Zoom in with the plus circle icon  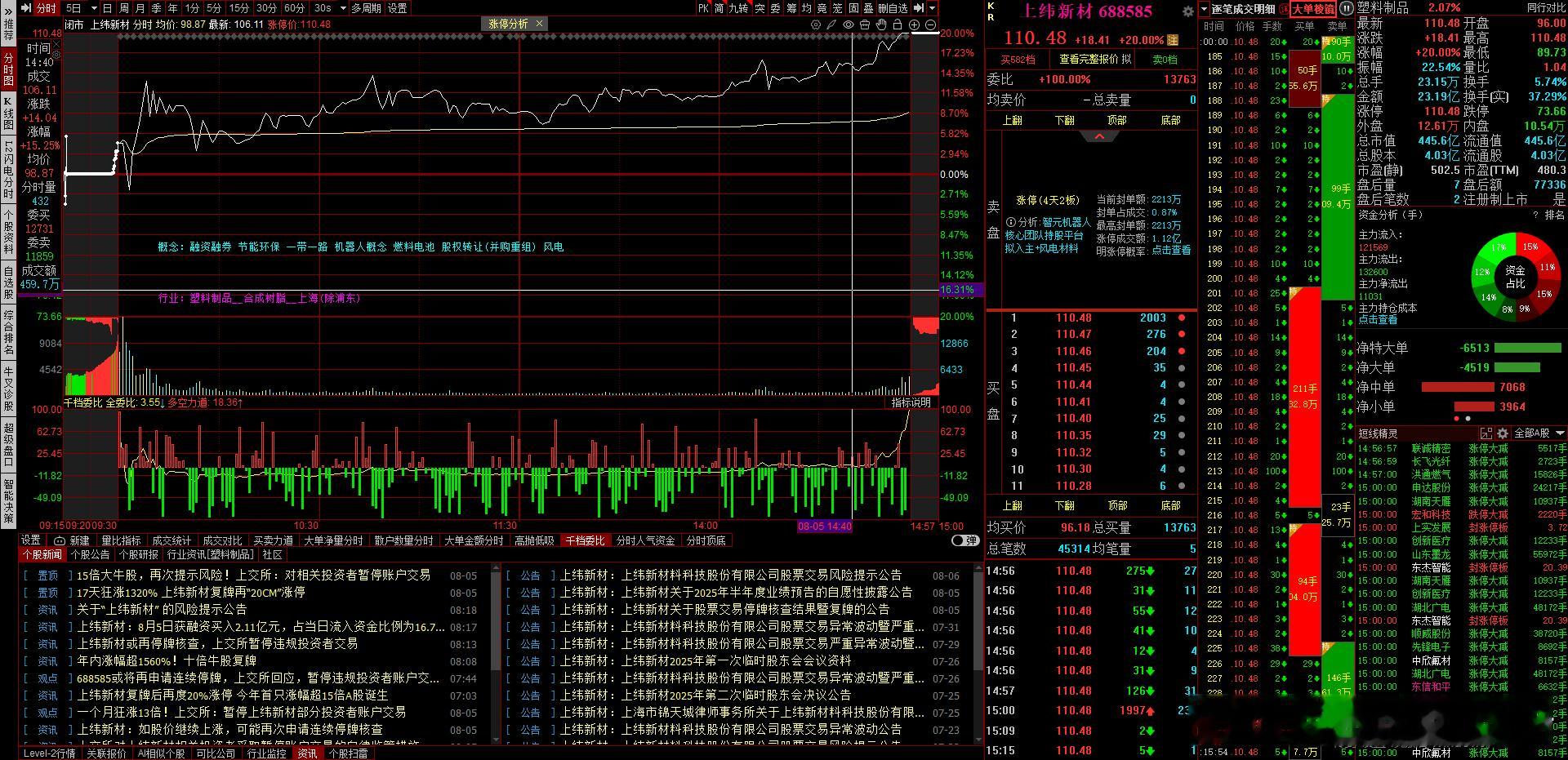(914, 24)
